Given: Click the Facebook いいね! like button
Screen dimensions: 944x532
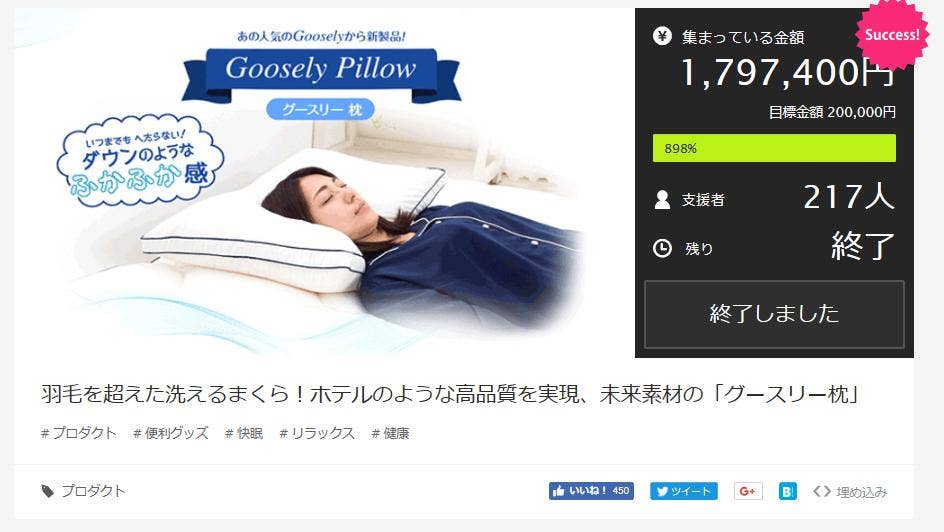Looking at the screenshot, I should pyautogui.click(x=591, y=491).
